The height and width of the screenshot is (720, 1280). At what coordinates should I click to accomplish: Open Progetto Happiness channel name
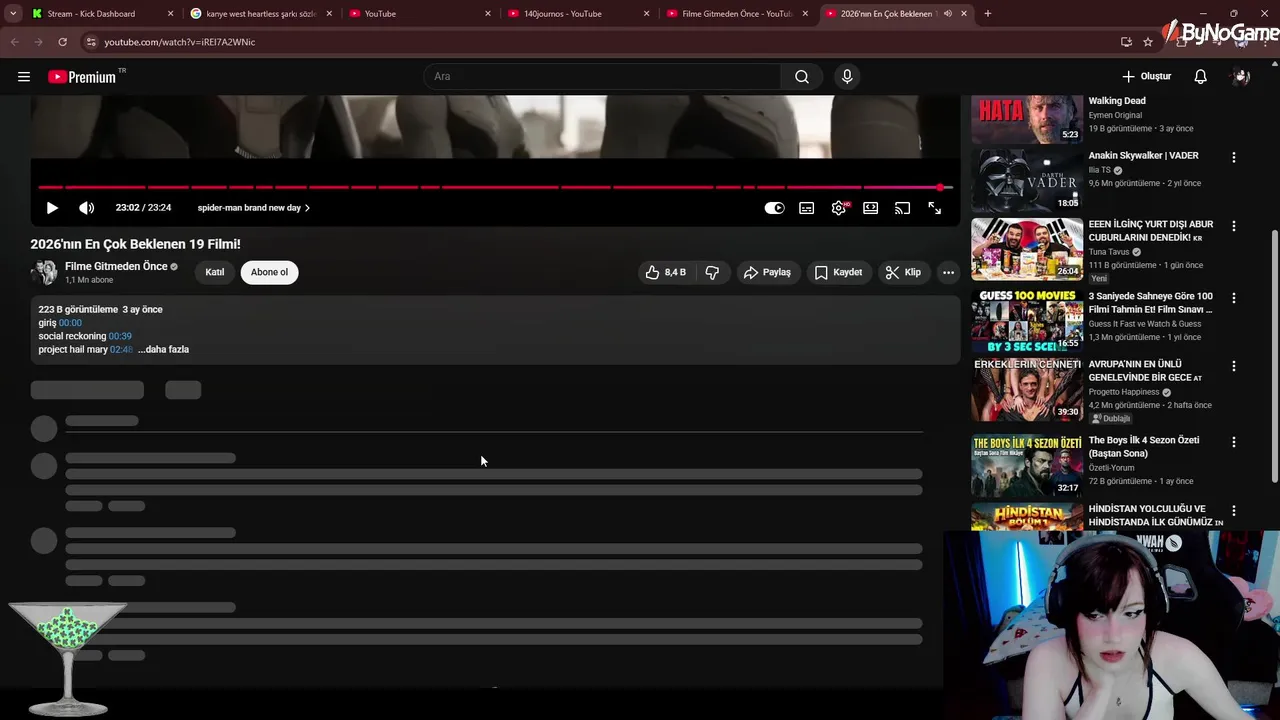1124,392
